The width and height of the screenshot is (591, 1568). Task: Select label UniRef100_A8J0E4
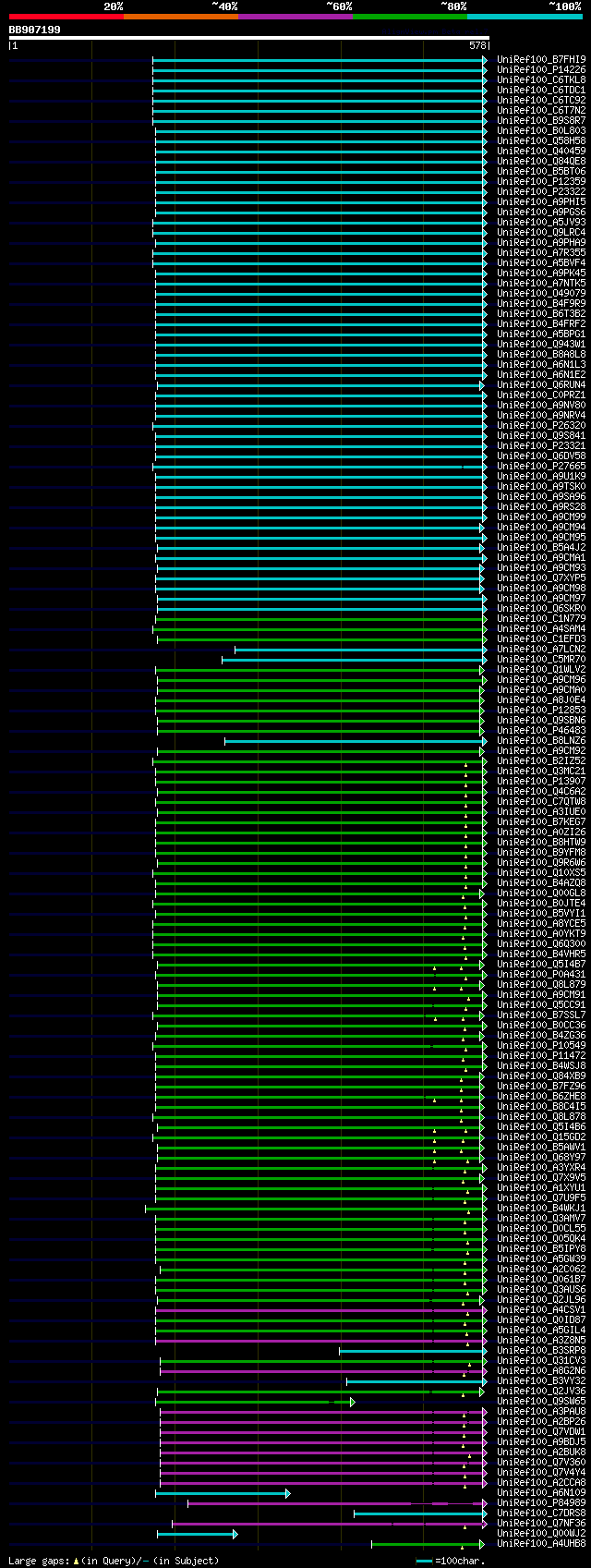click(x=541, y=699)
